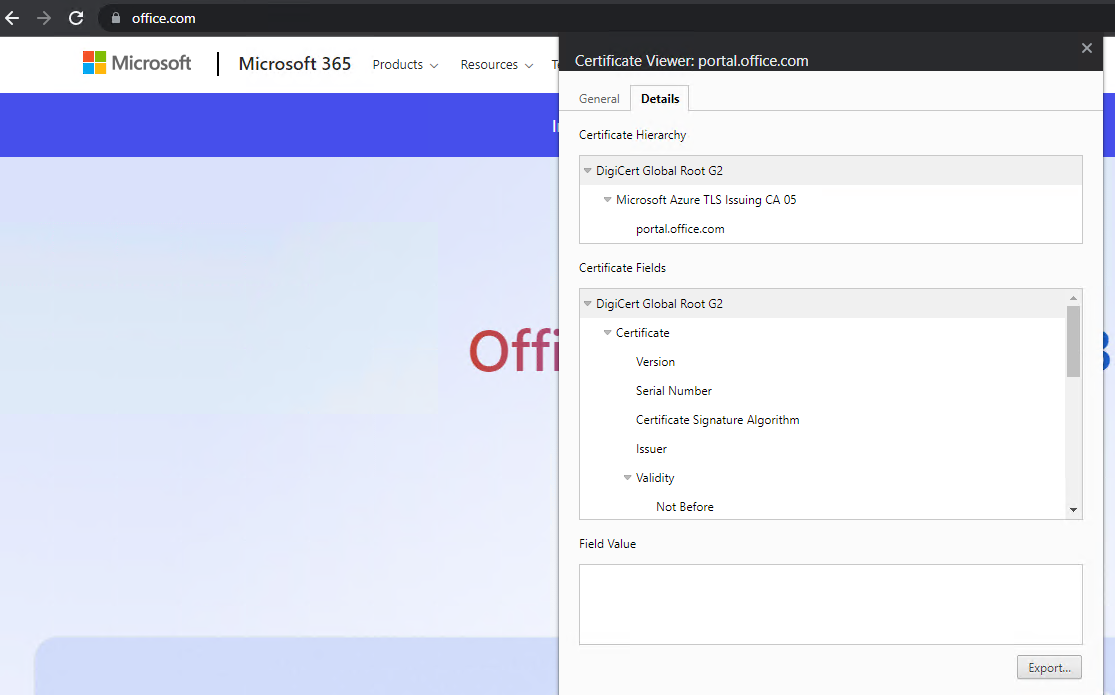
Task: Open the Microsoft 365 link
Action: point(294,64)
